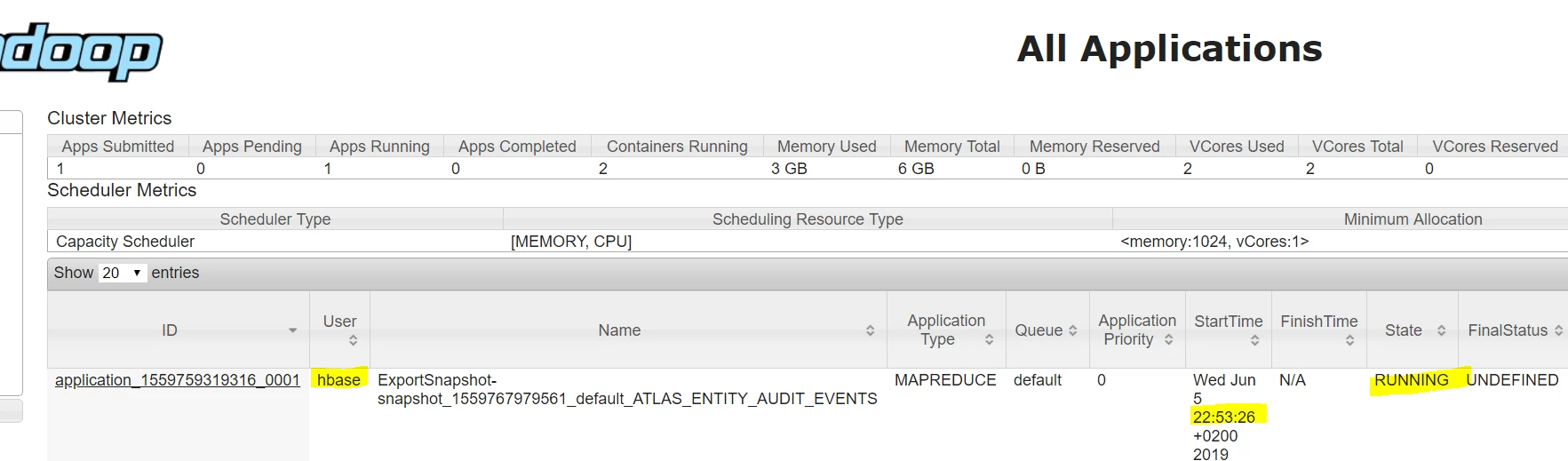The height and width of the screenshot is (461, 1568).
Task: Sort by FinalStatus column arrows
Action: 1558,330
